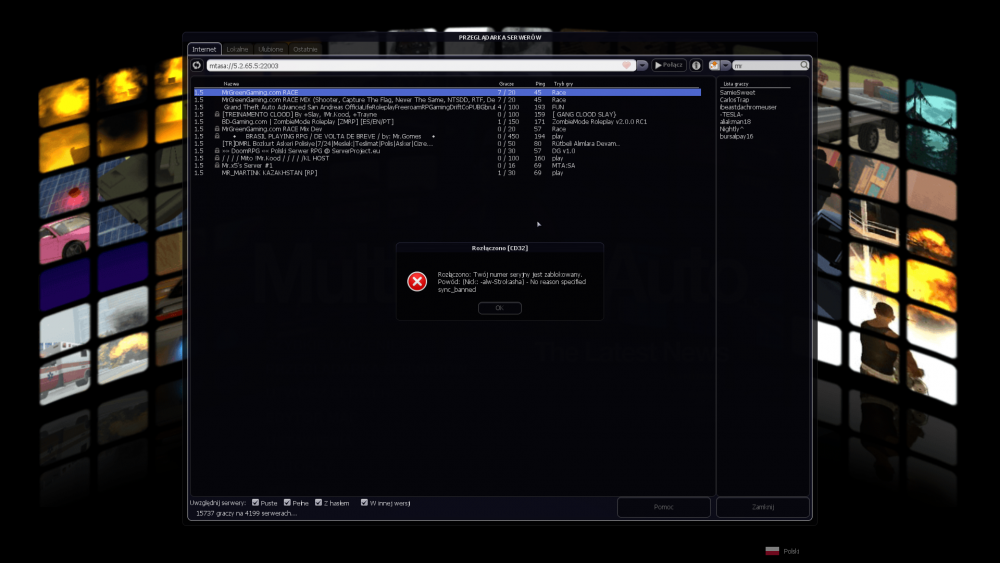Image resolution: width=1000 pixels, height=563 pixels.
Task: Click the mtasa server address field
Action: (410, 65)
